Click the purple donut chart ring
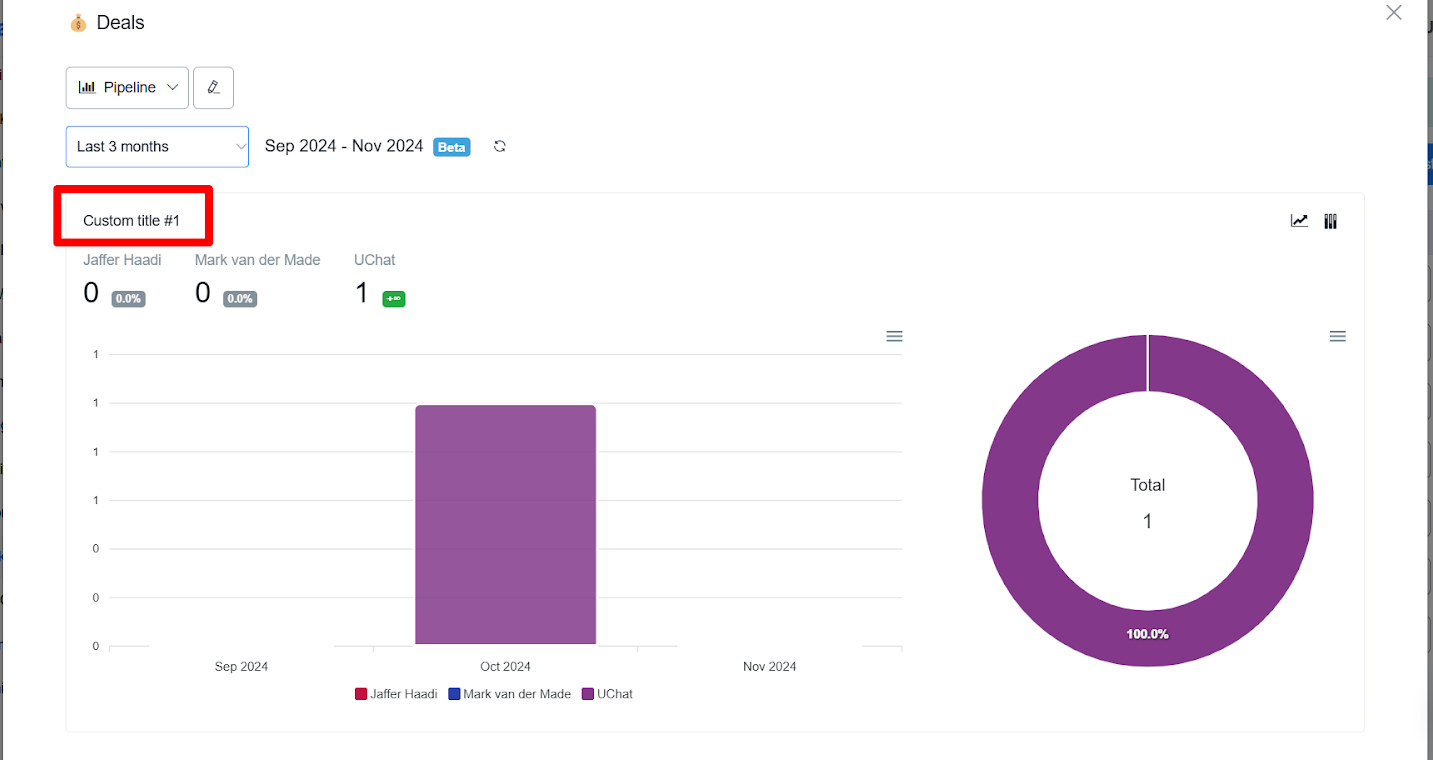 click(1010, 500)
